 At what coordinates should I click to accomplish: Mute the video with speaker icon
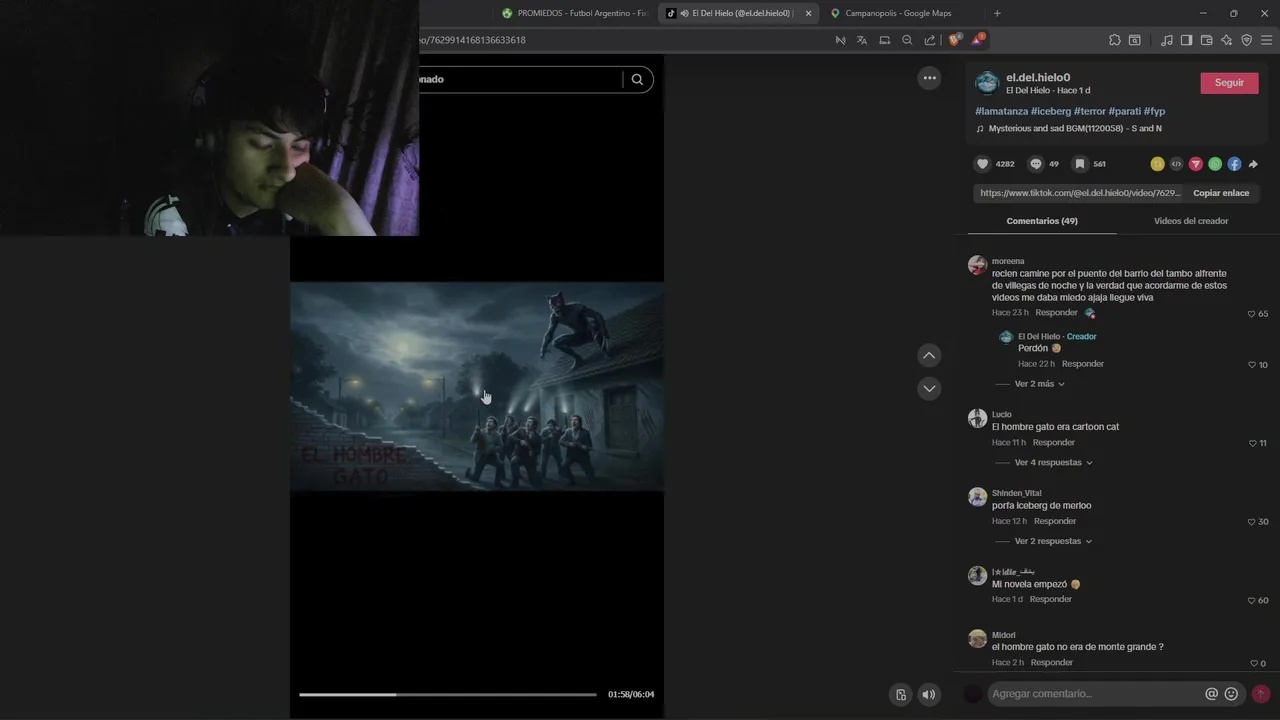(x=929, y=695)
